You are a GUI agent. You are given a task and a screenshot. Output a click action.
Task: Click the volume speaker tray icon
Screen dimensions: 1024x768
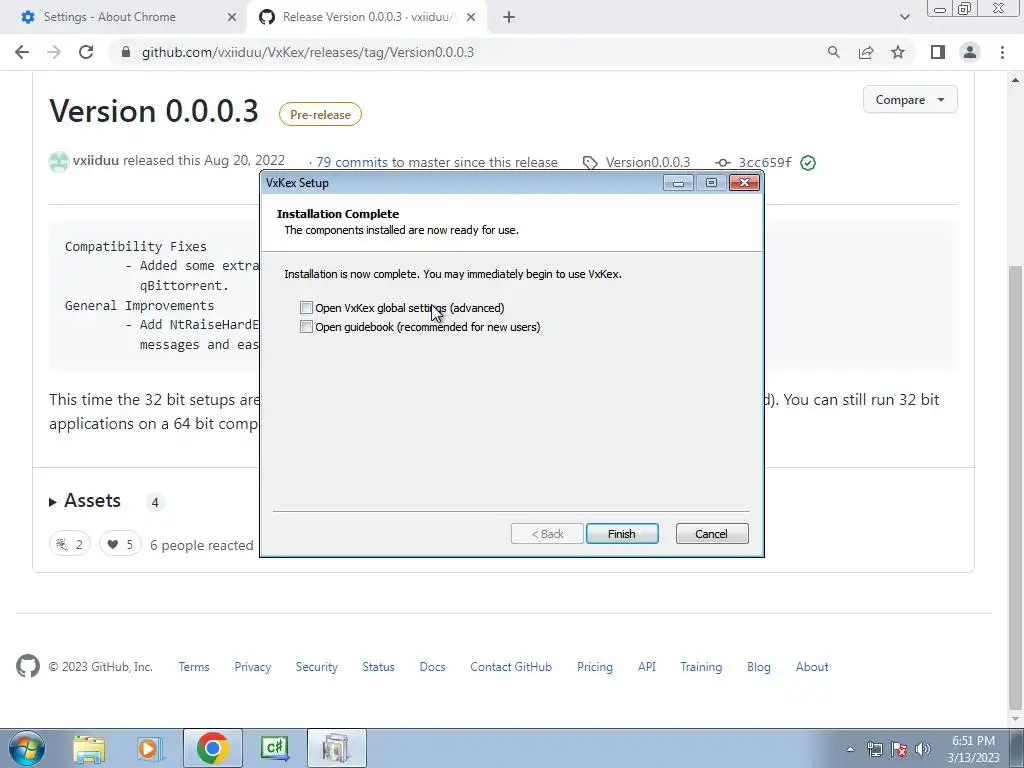coord(922,749)
